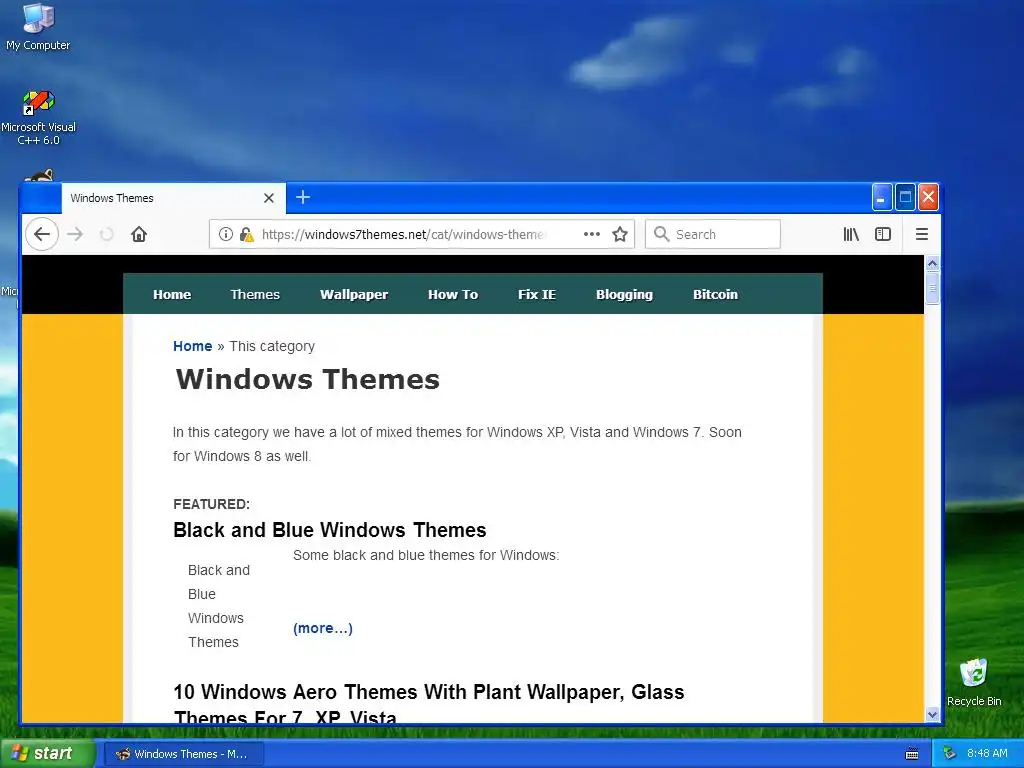Click the 8:48 AM clock

pos(987,753)
